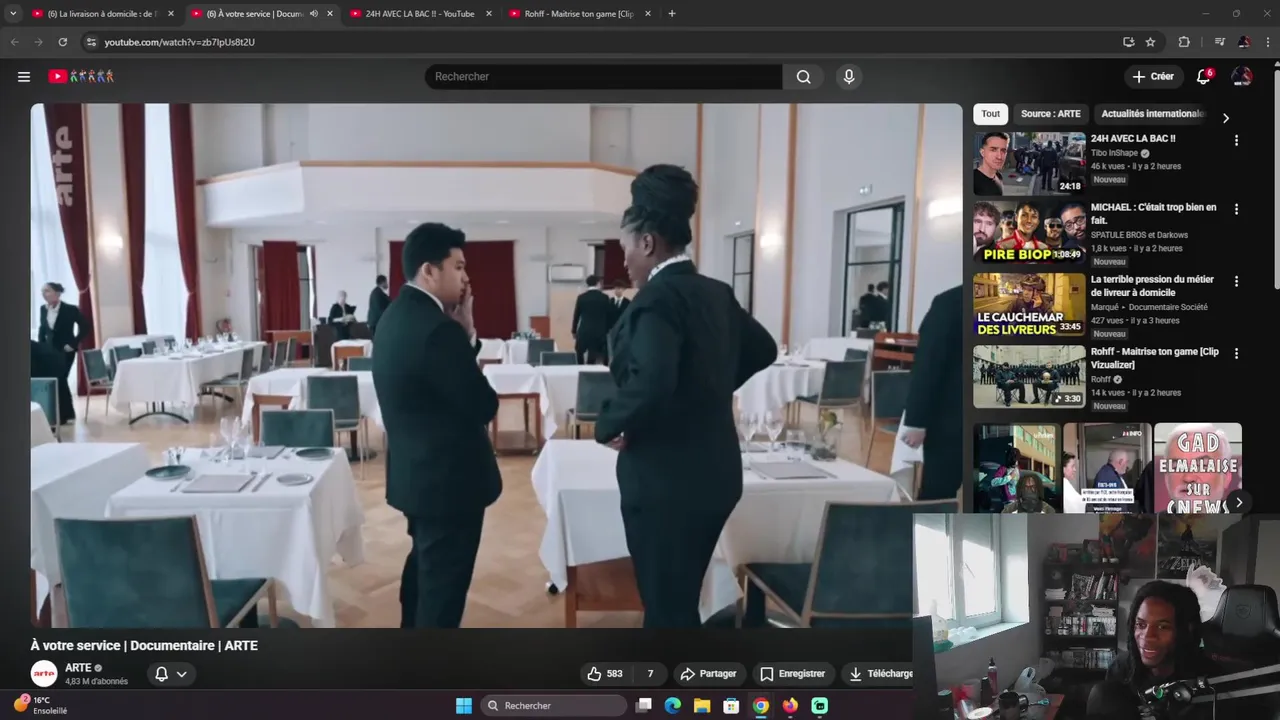Open Chrome media controls icon
This screenshot has width=1280, height=720.
(x=1219, y=42)
